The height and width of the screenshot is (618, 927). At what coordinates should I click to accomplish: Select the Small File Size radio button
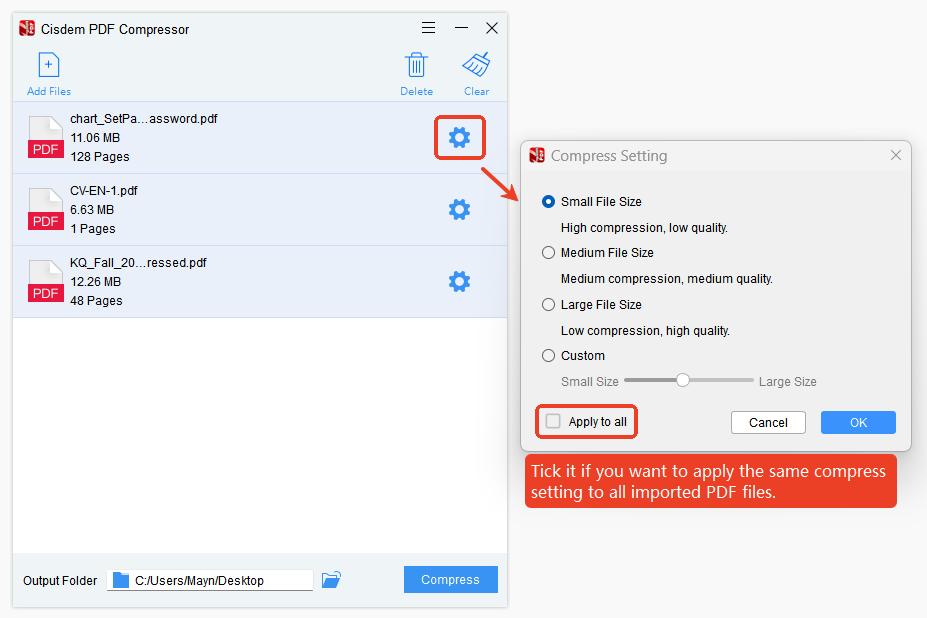coord(548,201)
